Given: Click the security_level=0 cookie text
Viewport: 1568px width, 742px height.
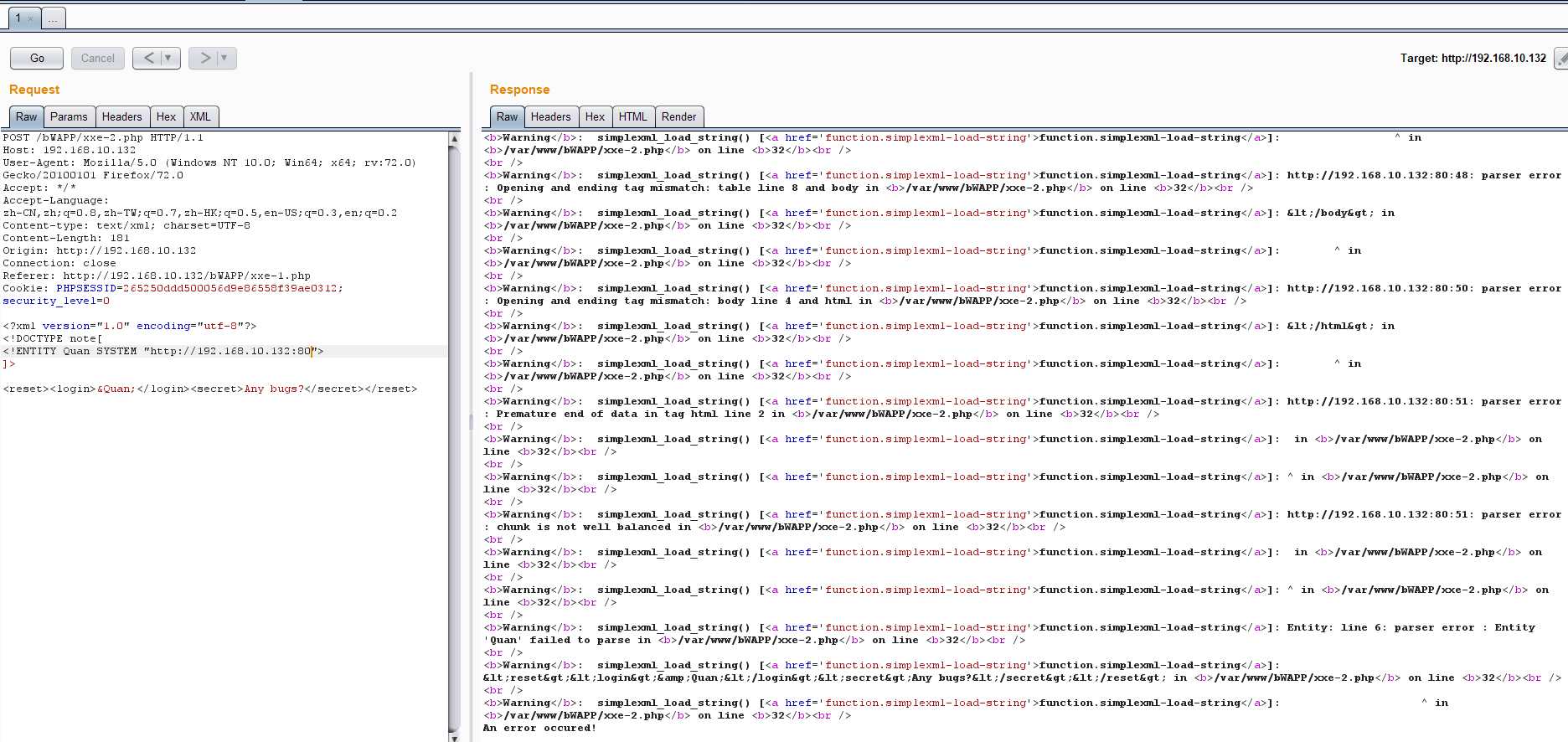Looking at the screenshot, I should tap(56, 301).
